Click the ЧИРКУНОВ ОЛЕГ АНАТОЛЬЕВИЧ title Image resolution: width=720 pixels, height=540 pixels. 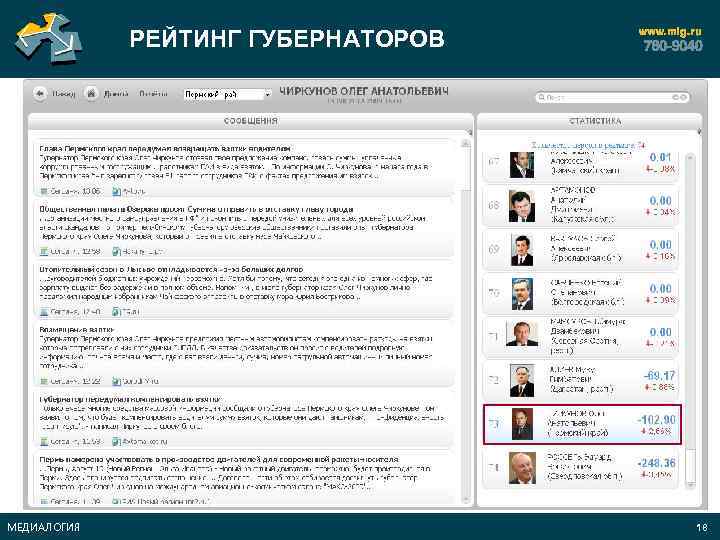coord(364,91)
